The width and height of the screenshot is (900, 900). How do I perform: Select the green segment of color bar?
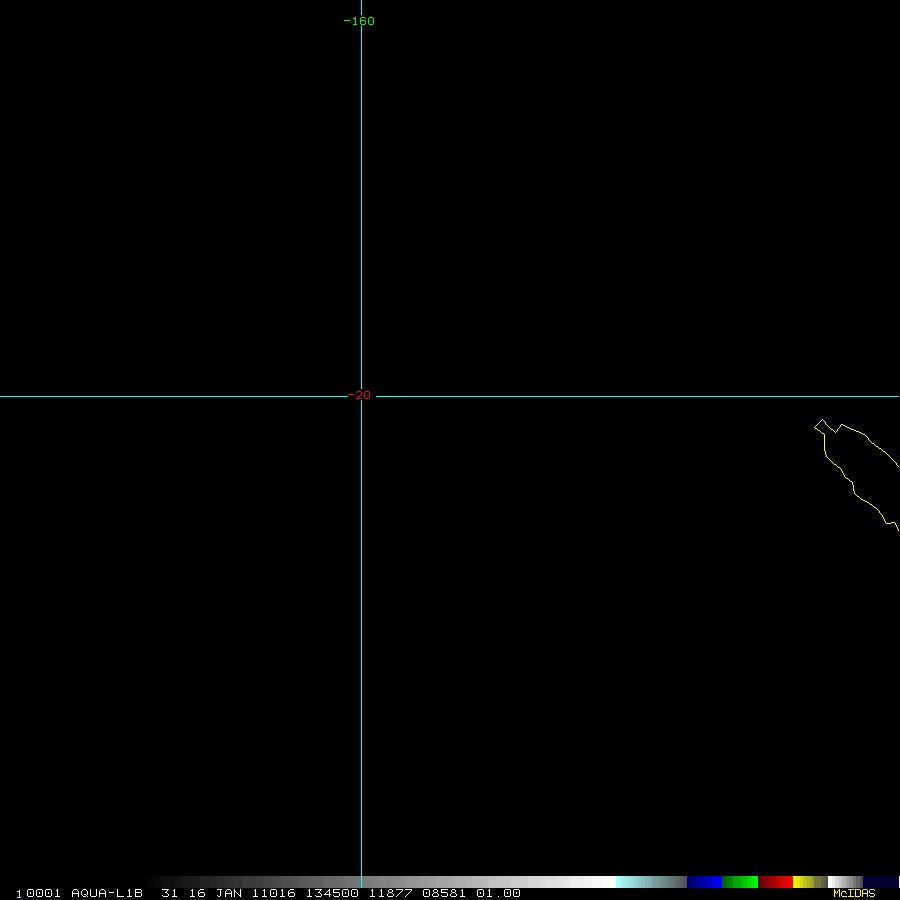pos(740,882)
